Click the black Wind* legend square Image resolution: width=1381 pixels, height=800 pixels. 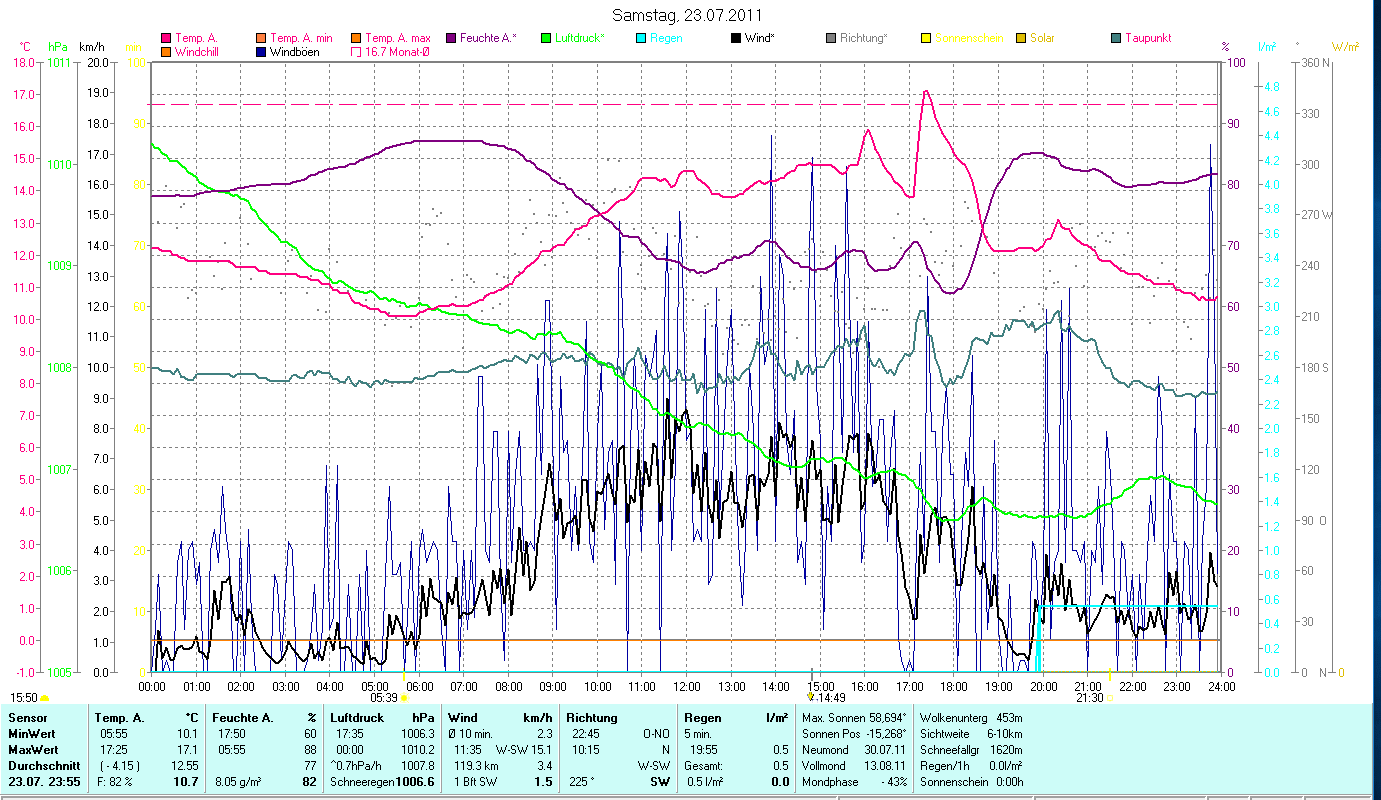pyautogui.click(x=736, y=38)
